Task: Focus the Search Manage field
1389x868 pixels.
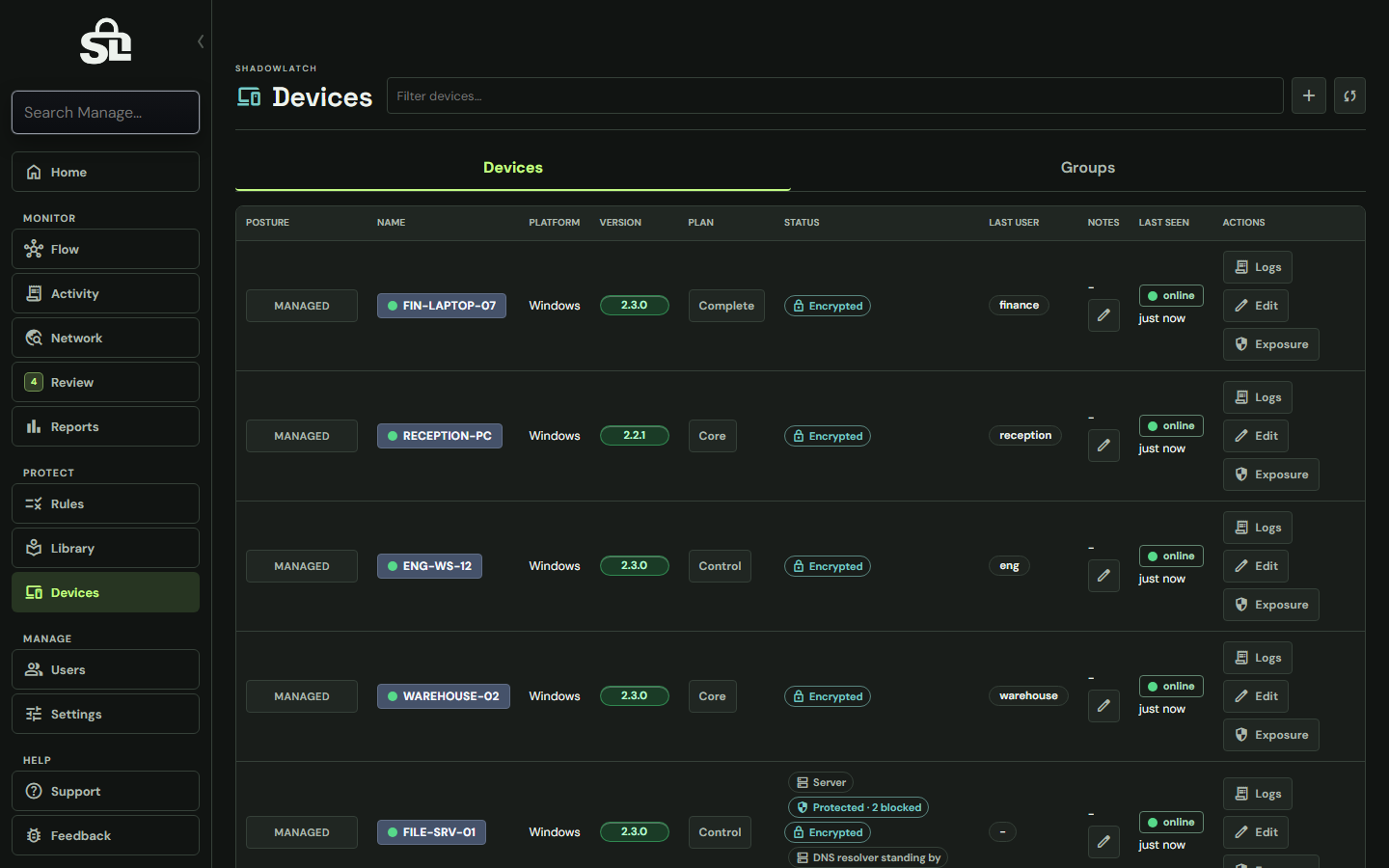Action: click(105, 113)
